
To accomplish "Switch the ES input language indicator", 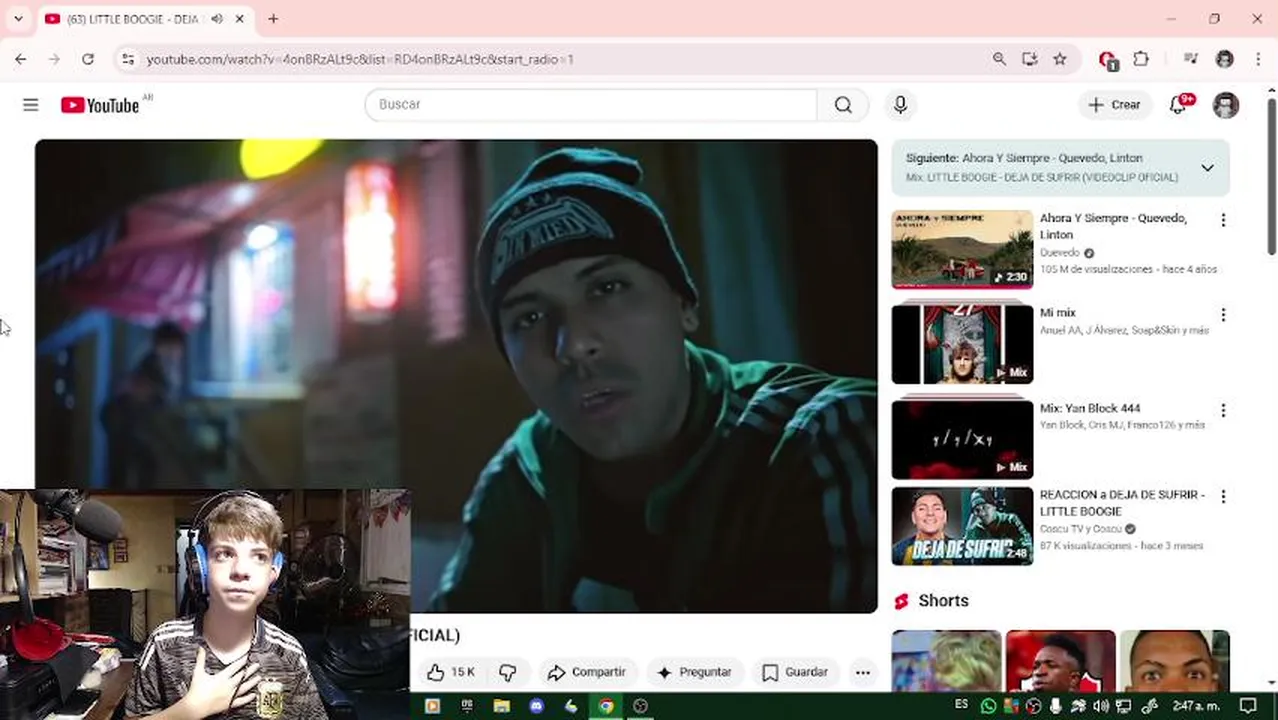I will click(961, 704).
